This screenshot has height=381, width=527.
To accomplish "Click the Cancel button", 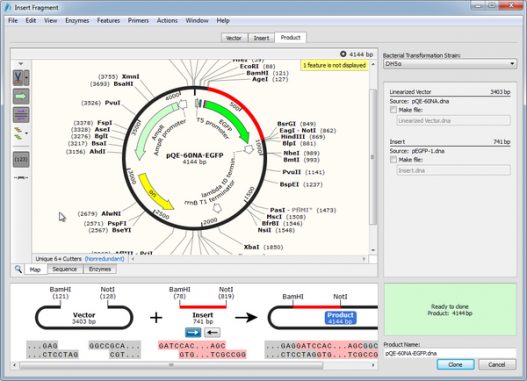I will (x=497, y=365).
